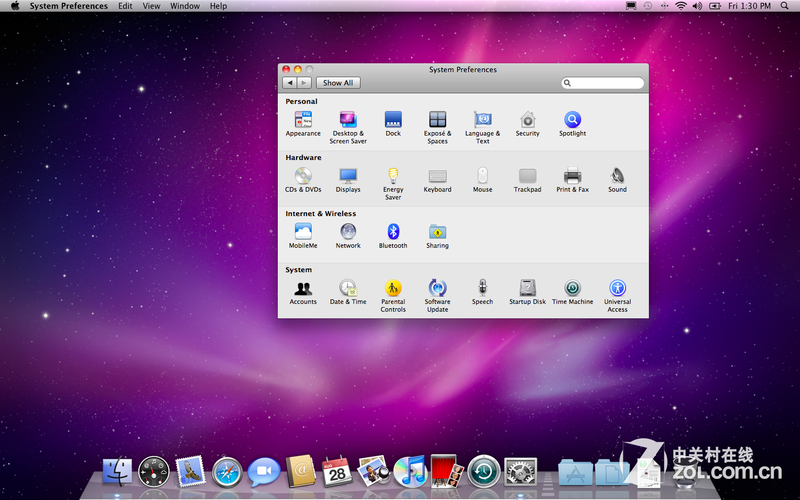The width and height of the screenshot is (800, 500).
Task: Open the Window menu
Action: (185, 6)
